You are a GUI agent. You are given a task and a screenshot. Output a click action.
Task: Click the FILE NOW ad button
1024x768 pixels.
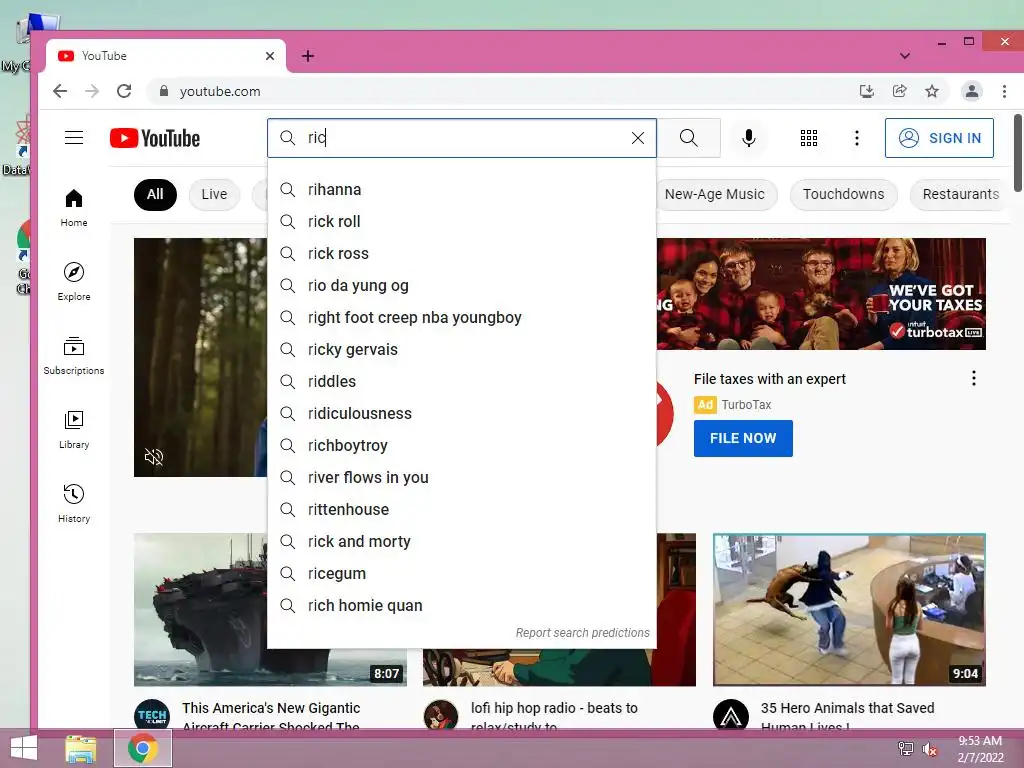pos(743,438)
